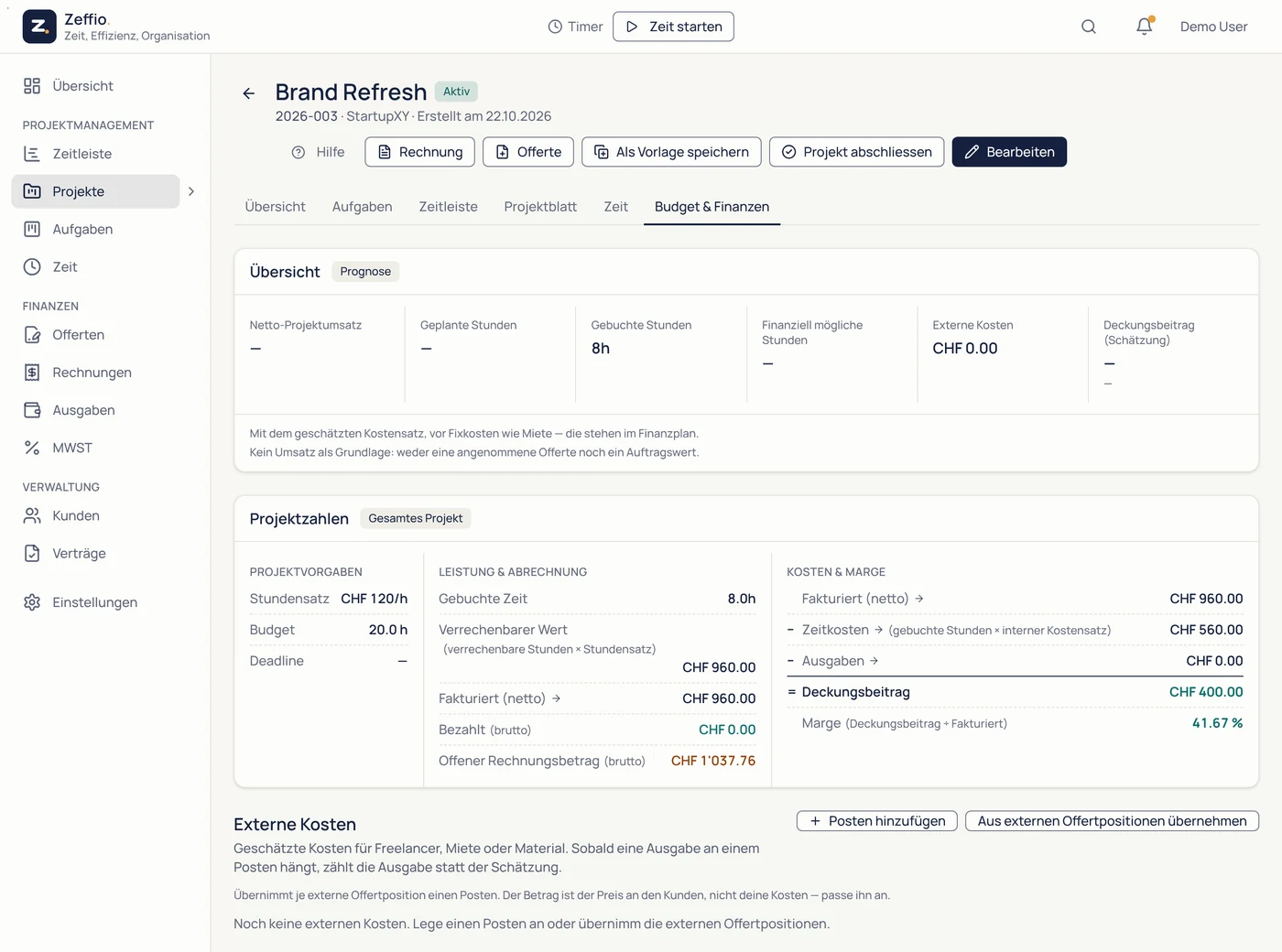Click Posten hinzufügen button
Viewport: 1282px width, 952px height.
tap(877, 821)
